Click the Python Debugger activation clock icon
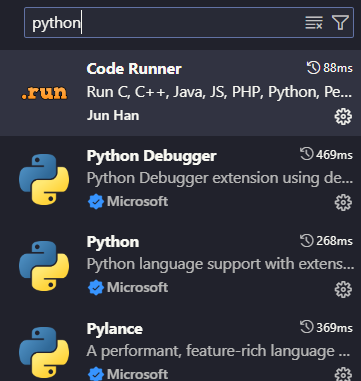Image resolution: width=361 pixels, height=381 pixels. pyautogui.click(x=307, y=154)
